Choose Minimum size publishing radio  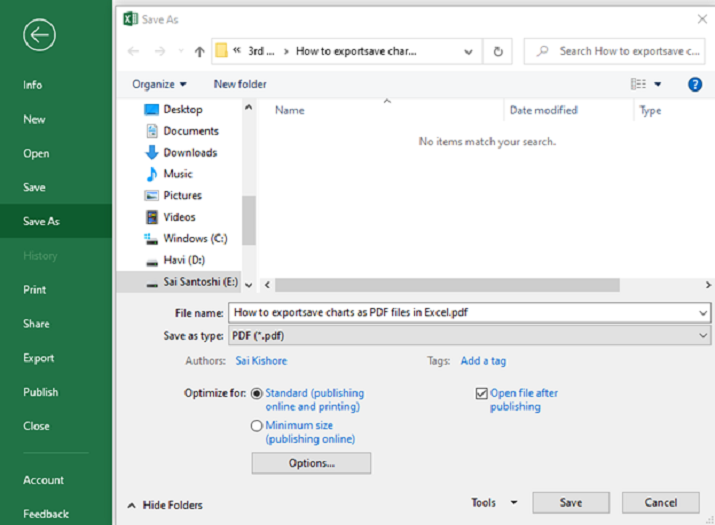[x=257, y=426]
